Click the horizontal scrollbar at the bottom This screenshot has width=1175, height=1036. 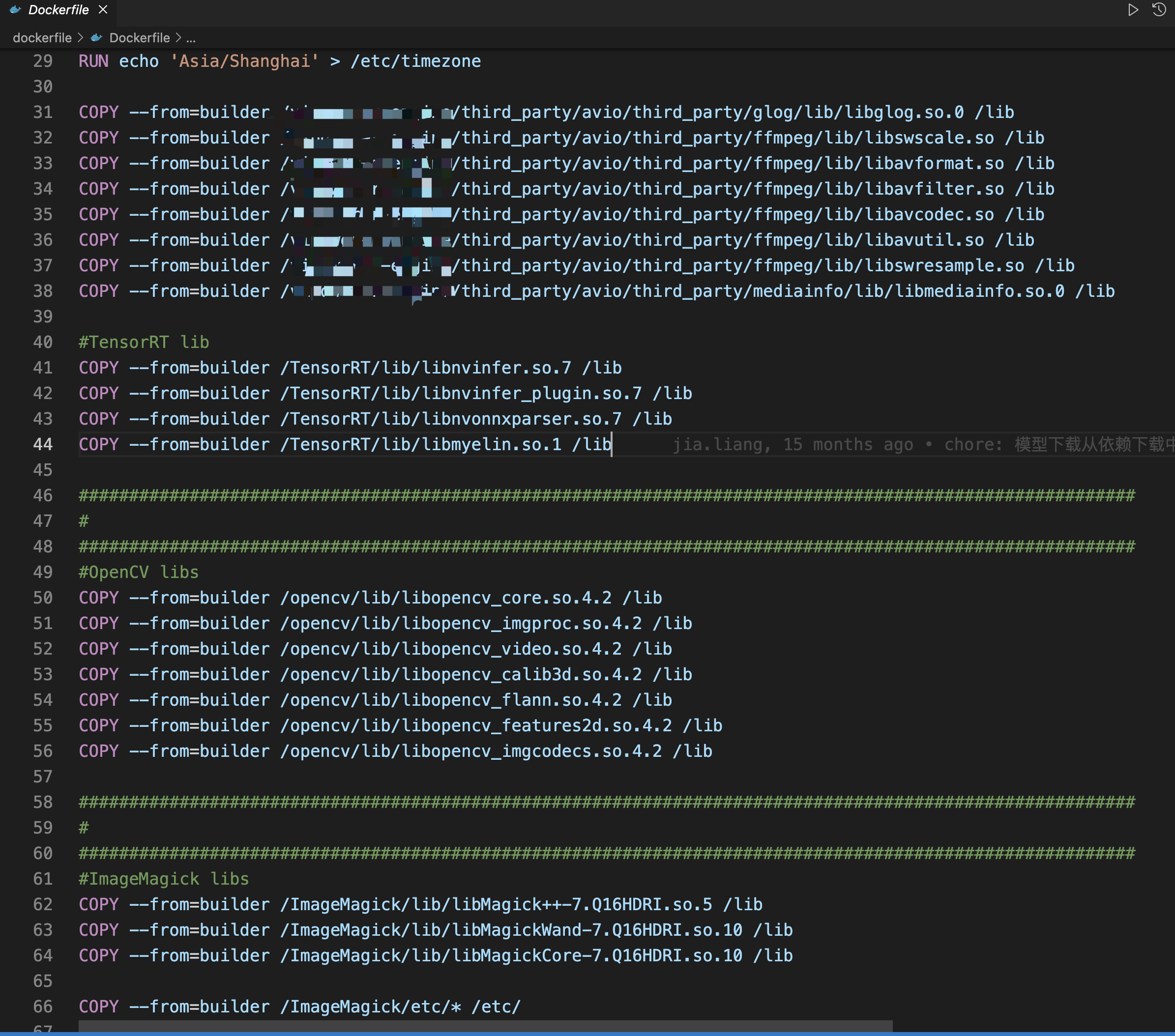(x=485, y=1026)
